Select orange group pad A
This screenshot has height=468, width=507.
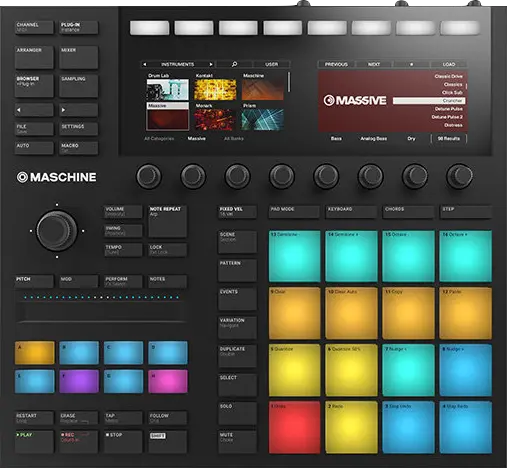point(34,352)
